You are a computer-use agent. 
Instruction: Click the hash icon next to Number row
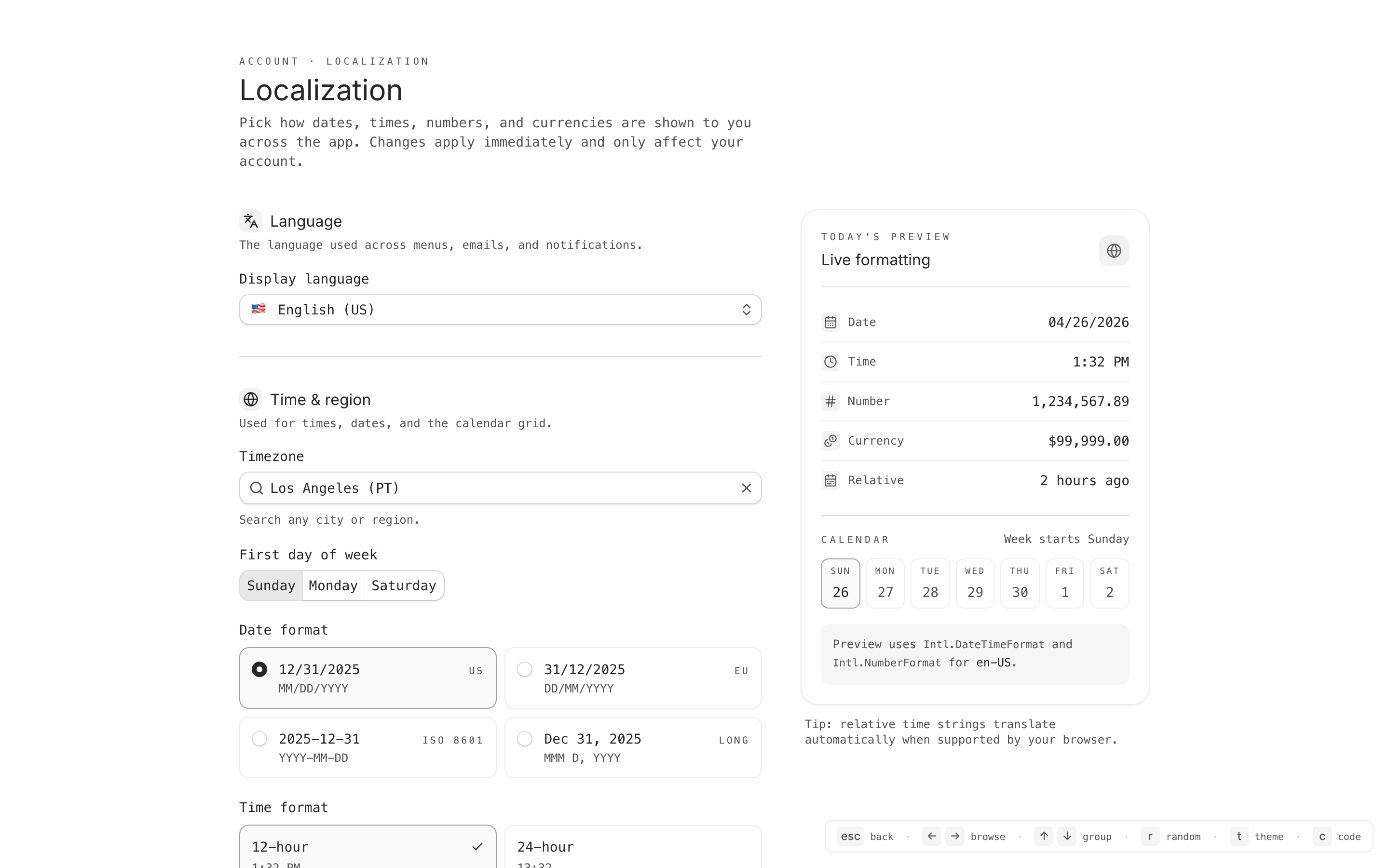pyautogui.click(x=830, y=401)
